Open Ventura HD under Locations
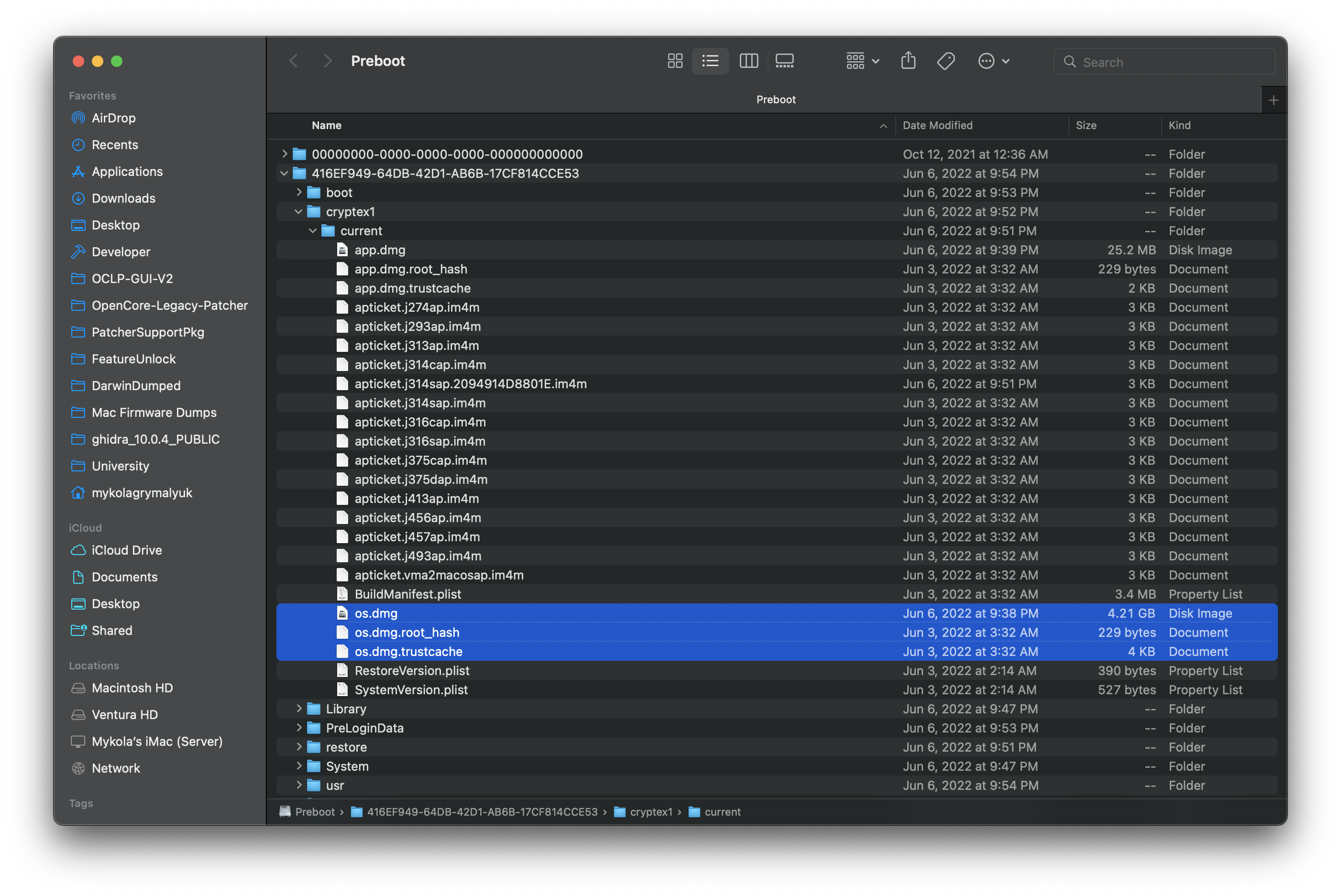The width and height of the screenshot is (1341, 896). (x=125, y=714)
